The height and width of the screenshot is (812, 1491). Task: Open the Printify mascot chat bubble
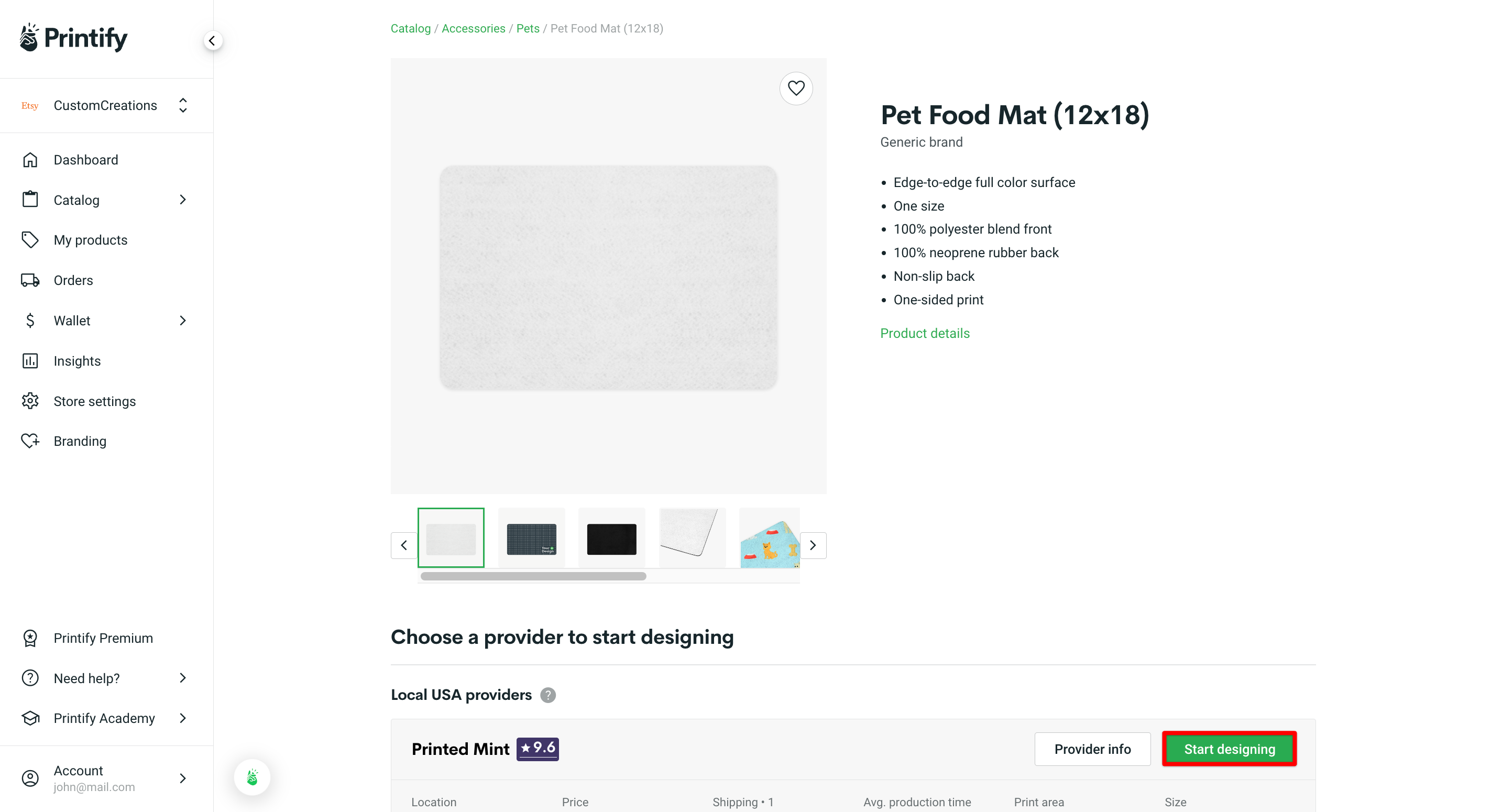tap(252, 777)
